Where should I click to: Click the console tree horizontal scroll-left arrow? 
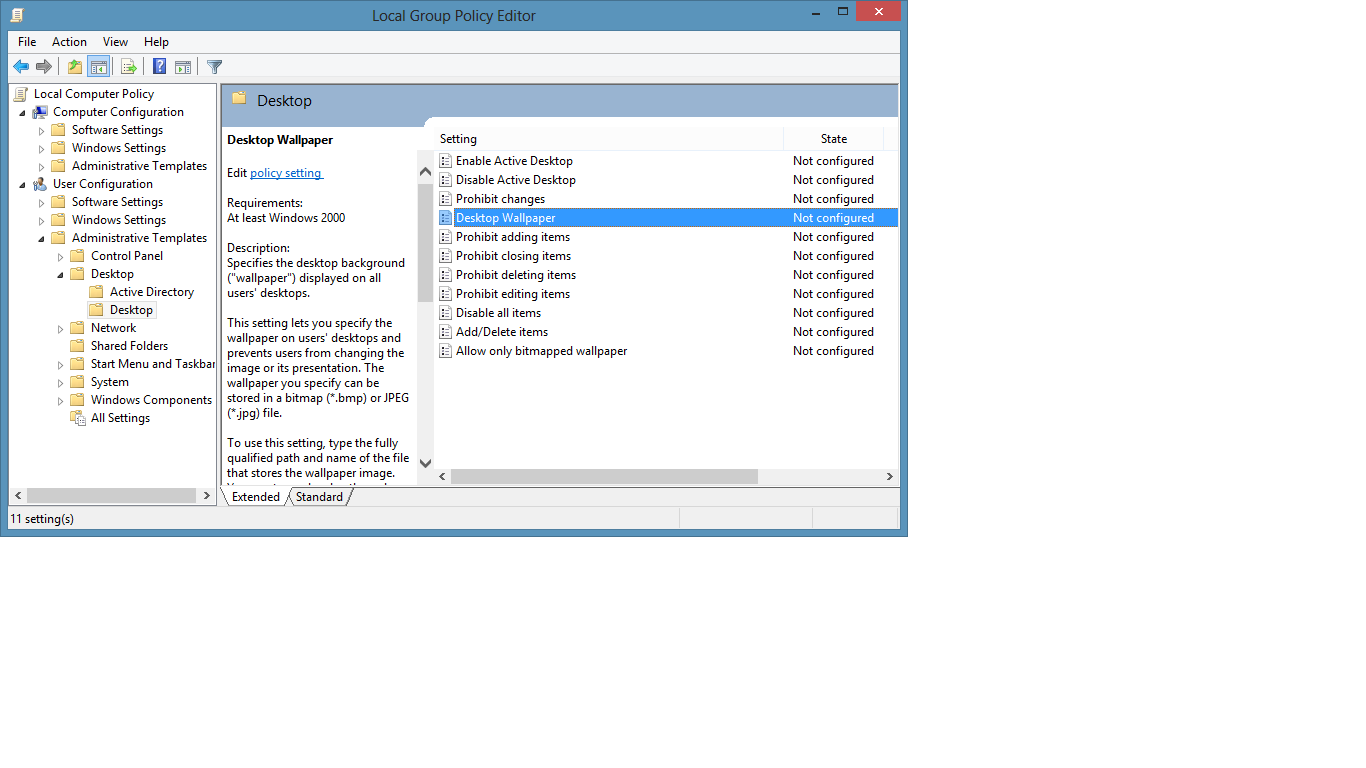coord(18,495)
